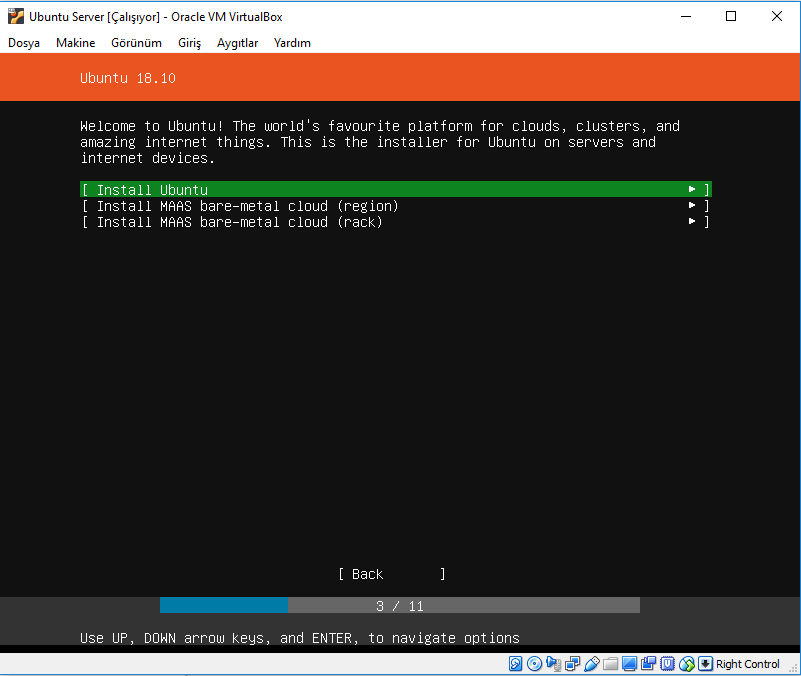The height and width of the screenshot is (676, 801).
Task: Open the Makine menu
Action: 76,43
